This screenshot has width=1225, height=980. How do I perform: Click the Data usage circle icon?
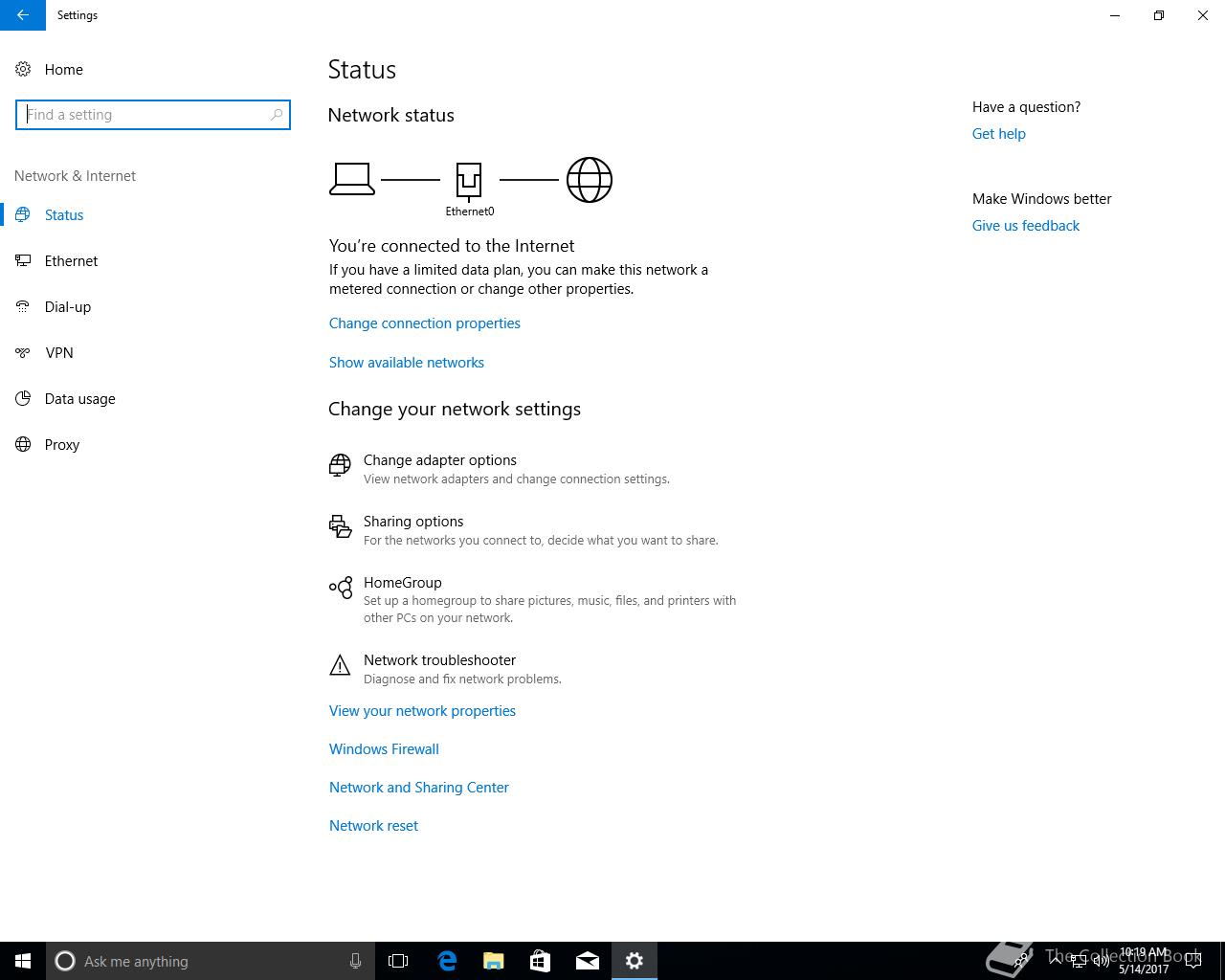23,398
